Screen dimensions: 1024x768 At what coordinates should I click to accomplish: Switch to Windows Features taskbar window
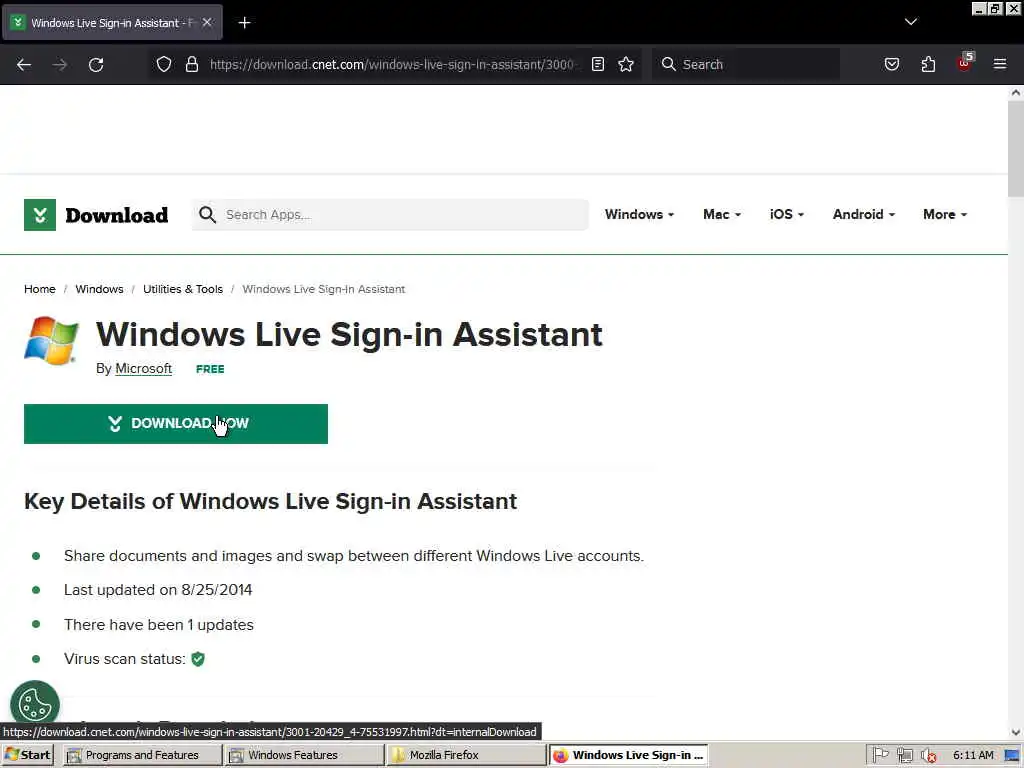tap(304, 755)
